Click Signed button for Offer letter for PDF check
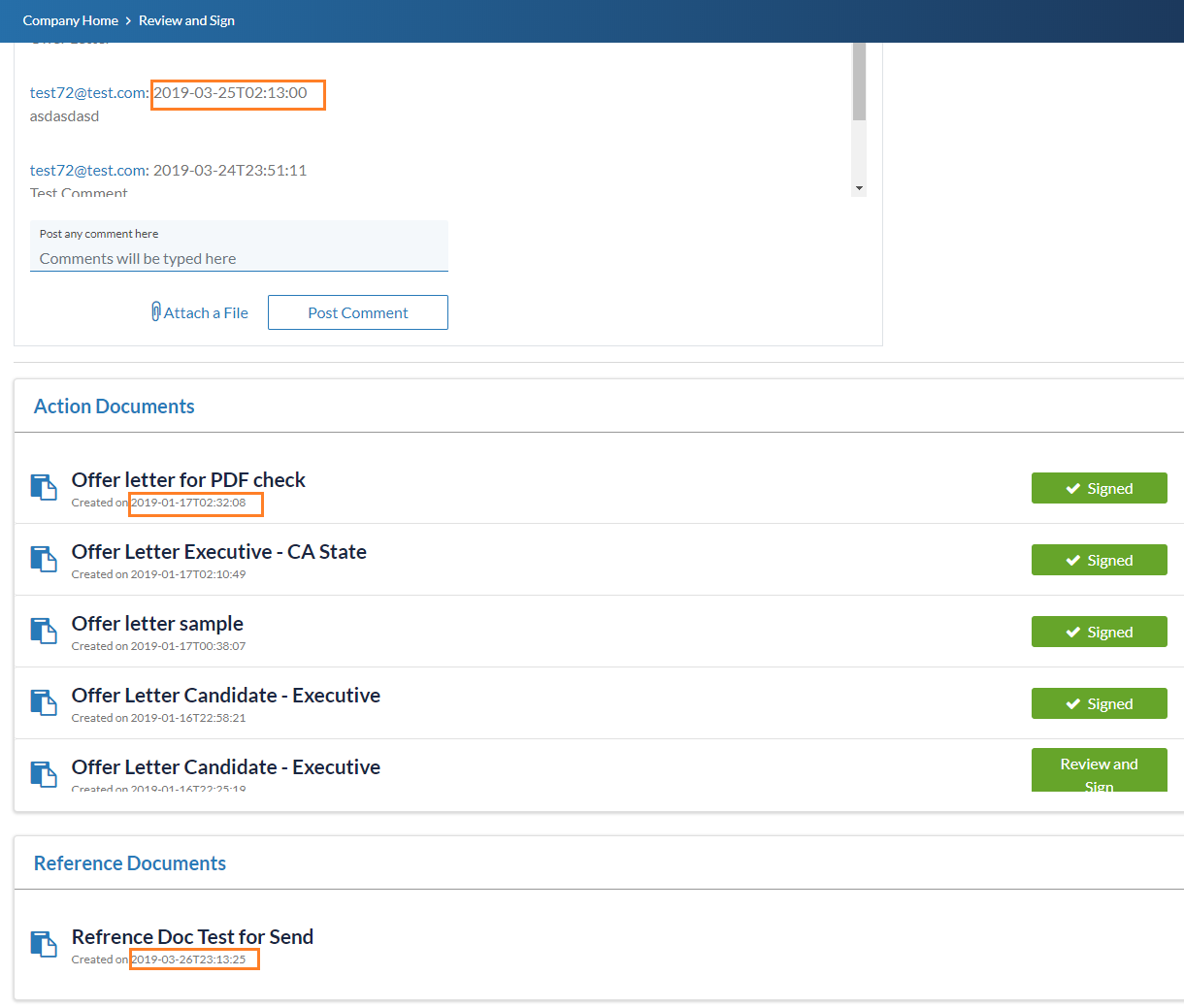 (1099, 488)
